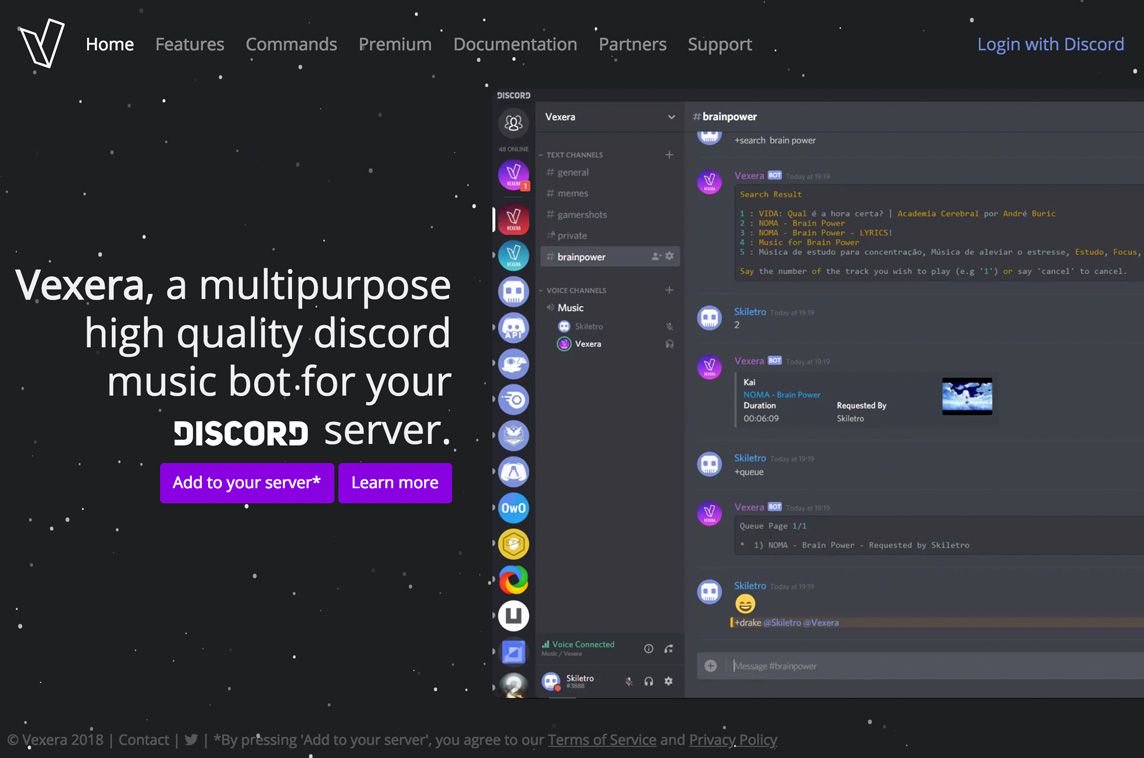This screenshot has height=758, width=1144.
Task: Collapse the VOICE CHANNELS category
Action: (x=543, y=290)
